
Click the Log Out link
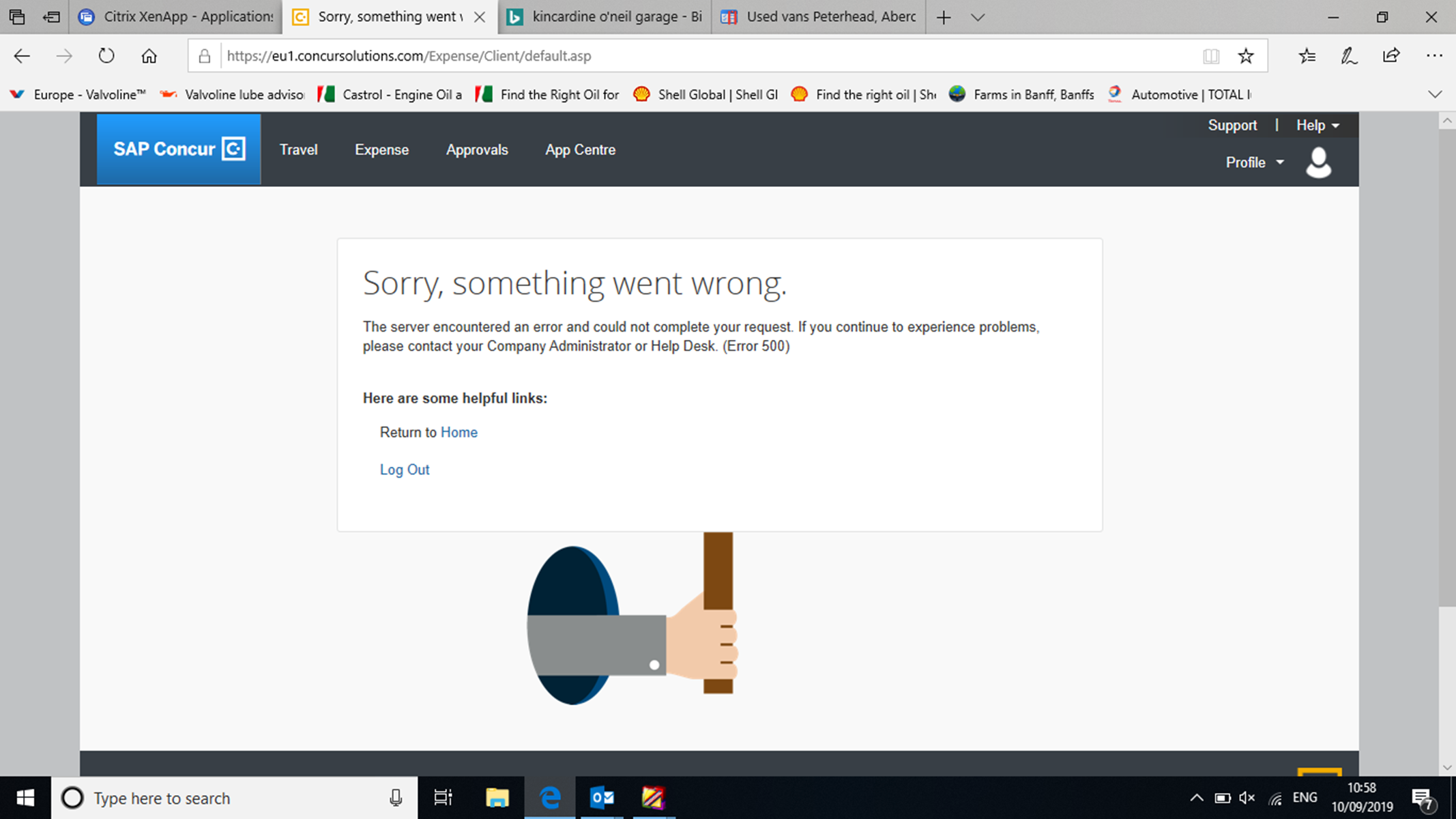pos(404,470)
